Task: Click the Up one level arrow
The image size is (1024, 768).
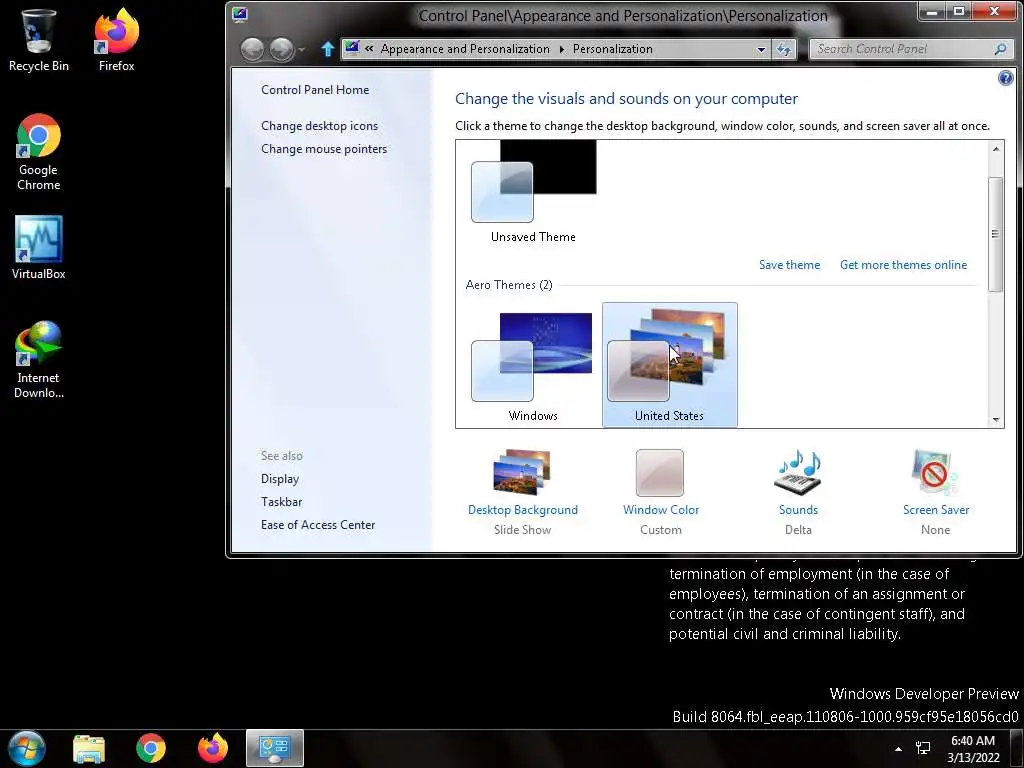Action: [x=328, y=49]
